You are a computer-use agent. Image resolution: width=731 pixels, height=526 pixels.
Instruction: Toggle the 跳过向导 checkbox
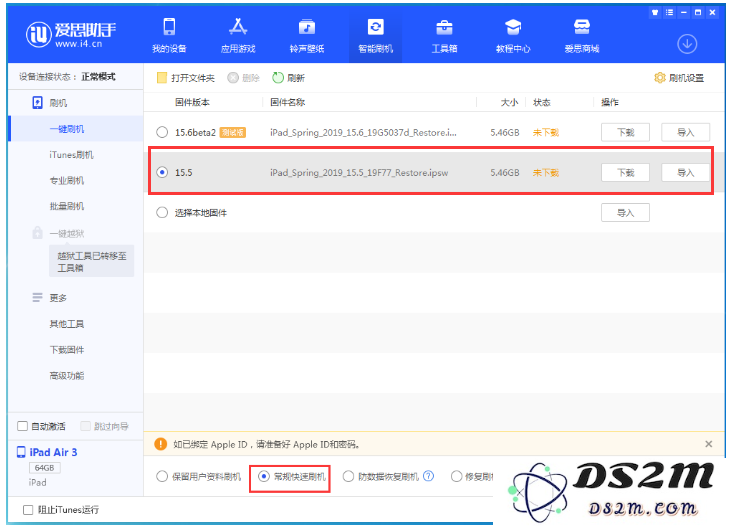[x=85, y=426]
